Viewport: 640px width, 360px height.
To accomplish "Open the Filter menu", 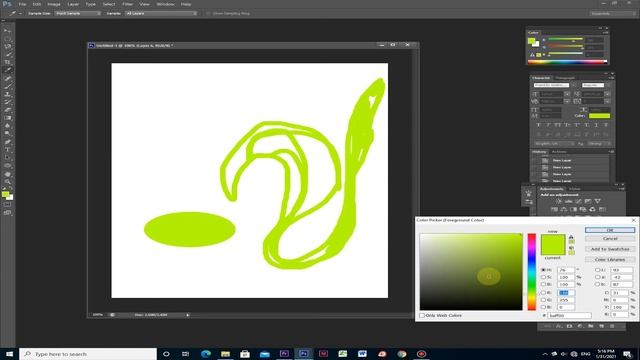I will pos(127,4).
